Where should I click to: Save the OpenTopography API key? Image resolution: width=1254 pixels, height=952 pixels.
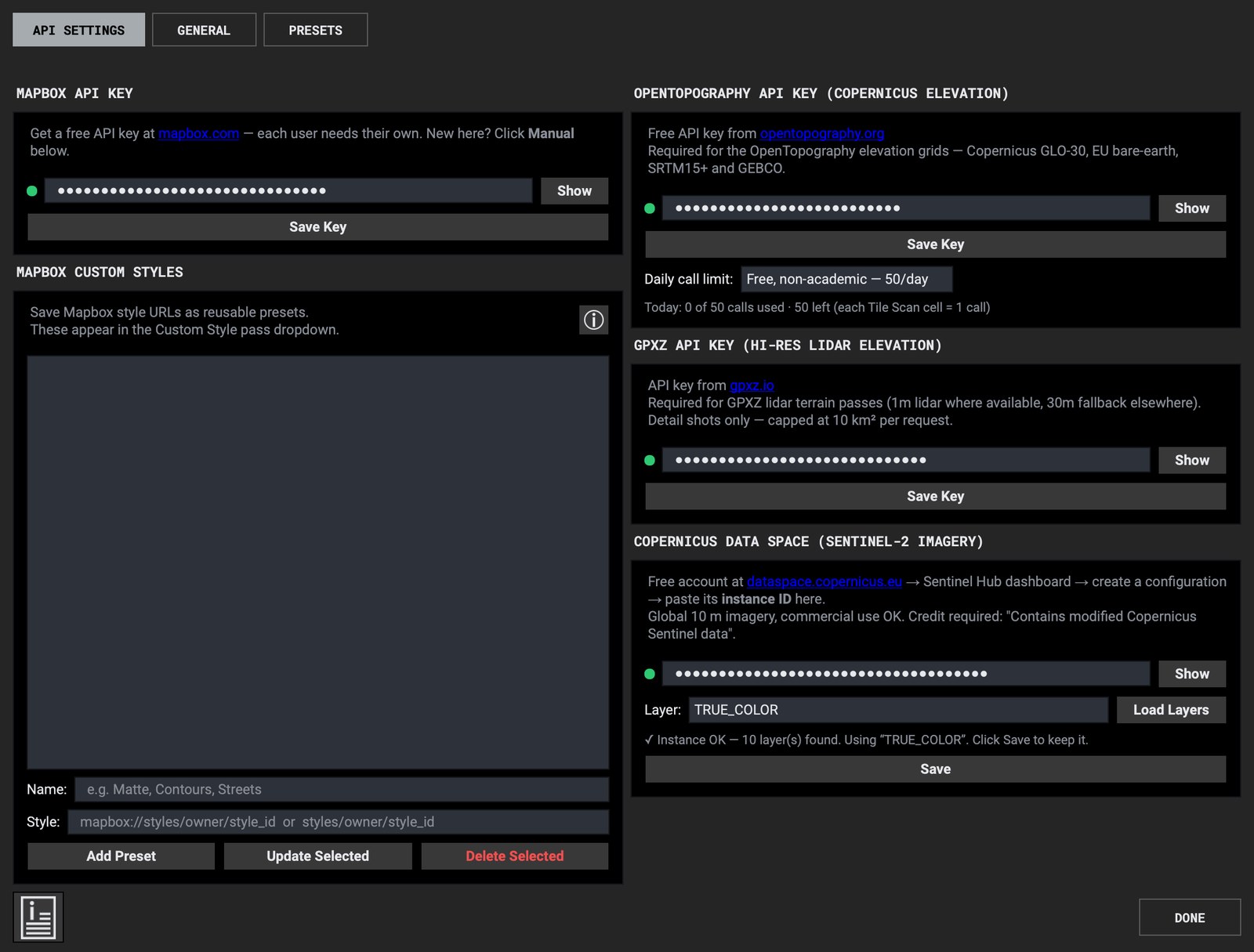935,244
